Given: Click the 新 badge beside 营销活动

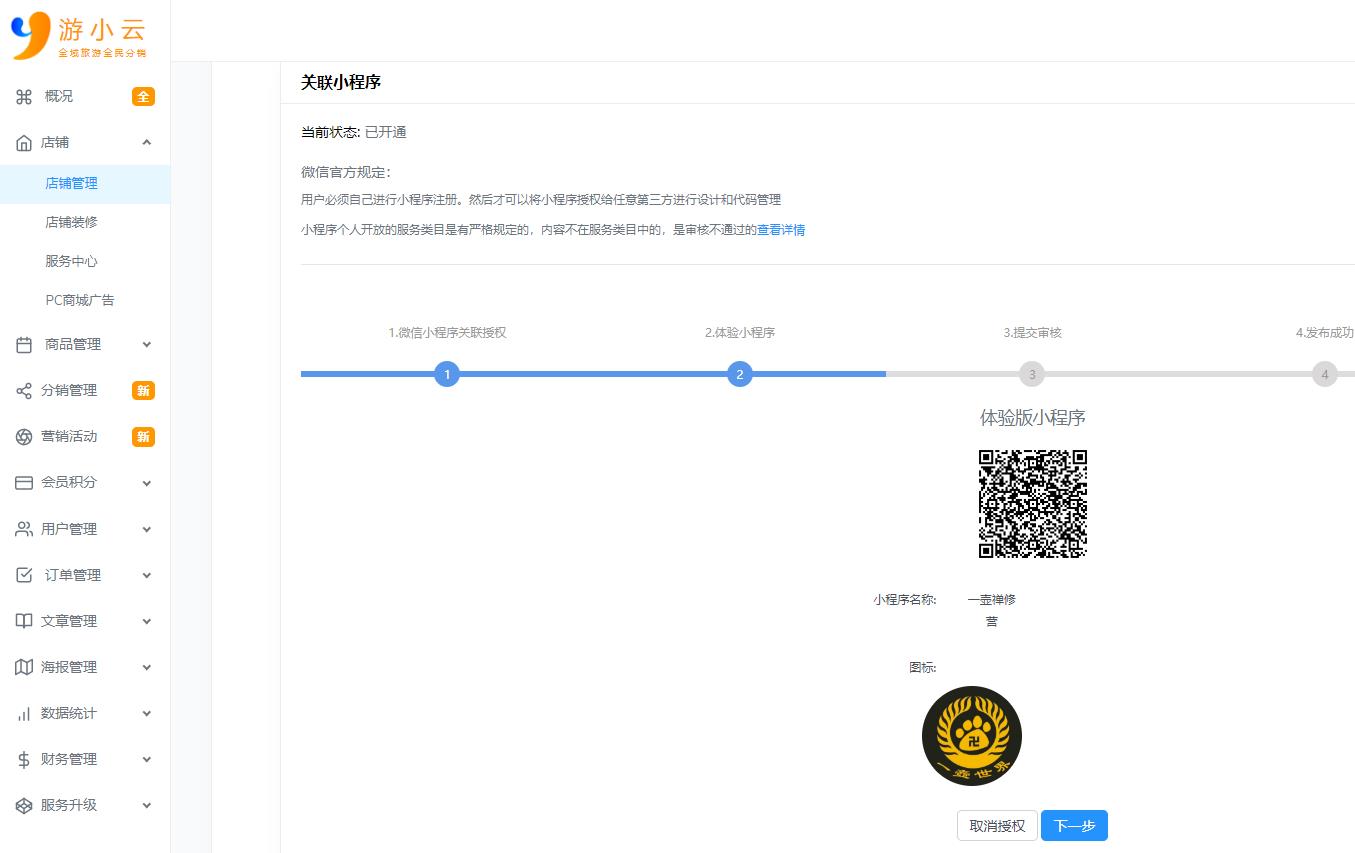Looking at the screenshot, I should [143, 437].
